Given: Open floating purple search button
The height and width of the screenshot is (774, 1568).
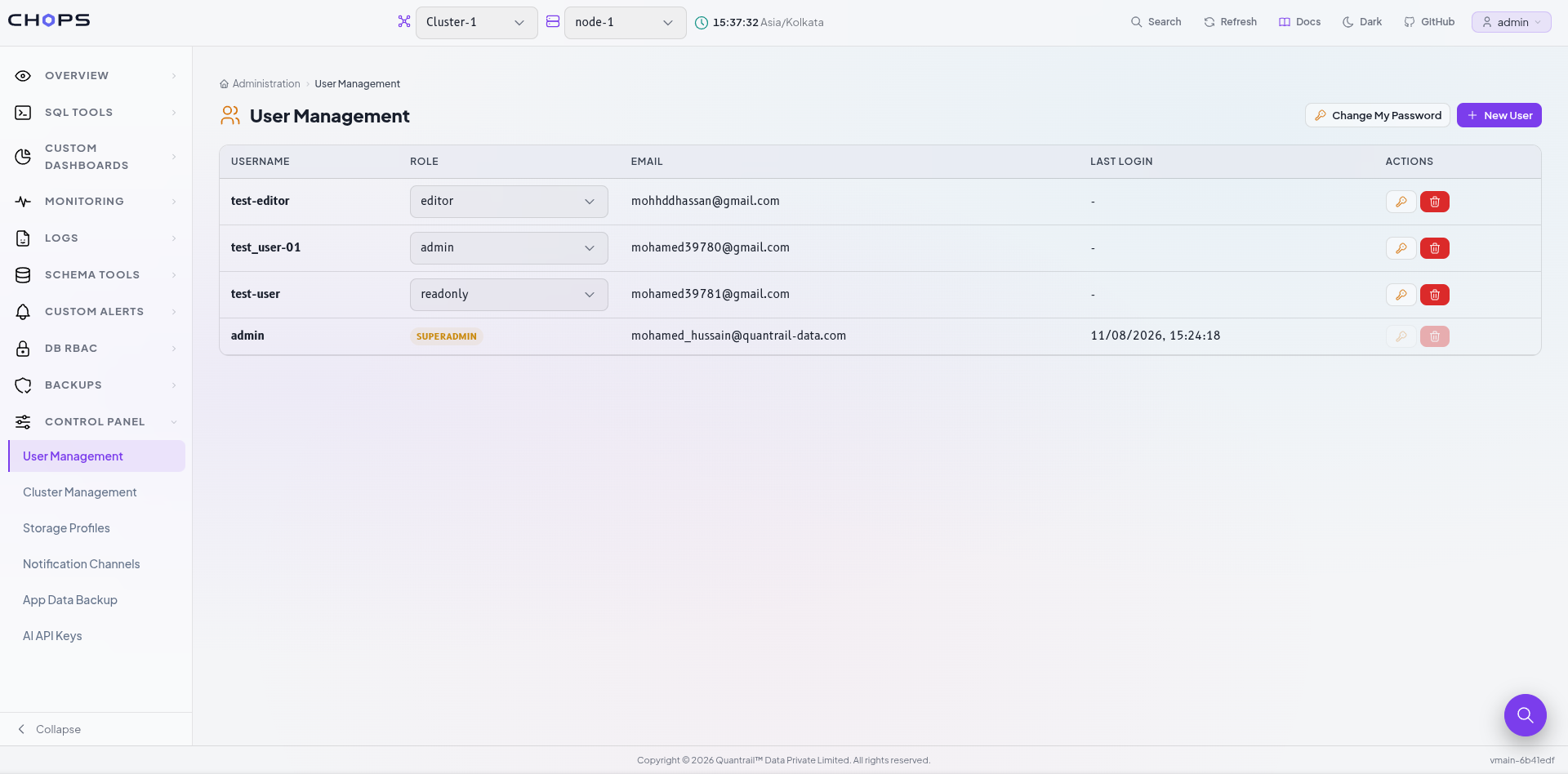Looking at the screenshot, I should pos(1525,715).
